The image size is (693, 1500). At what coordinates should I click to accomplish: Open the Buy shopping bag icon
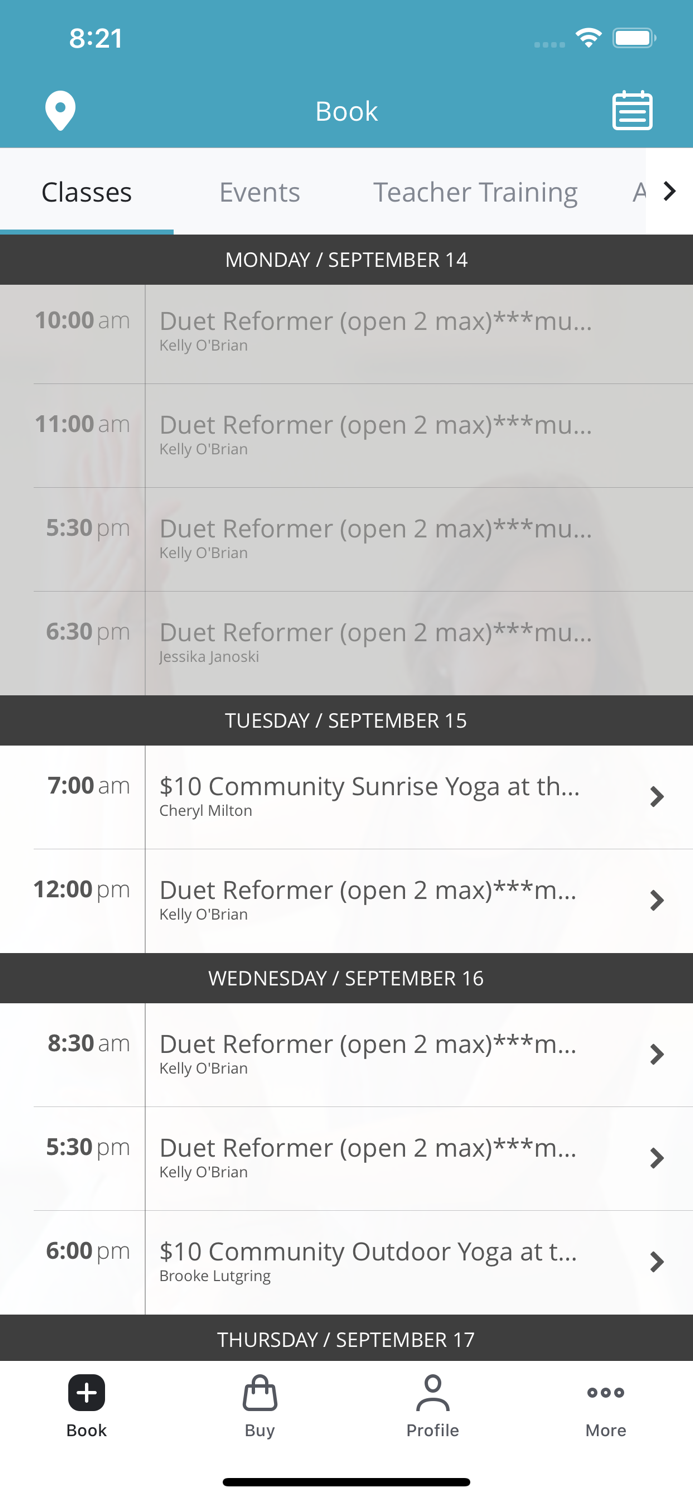[260, 1393]
